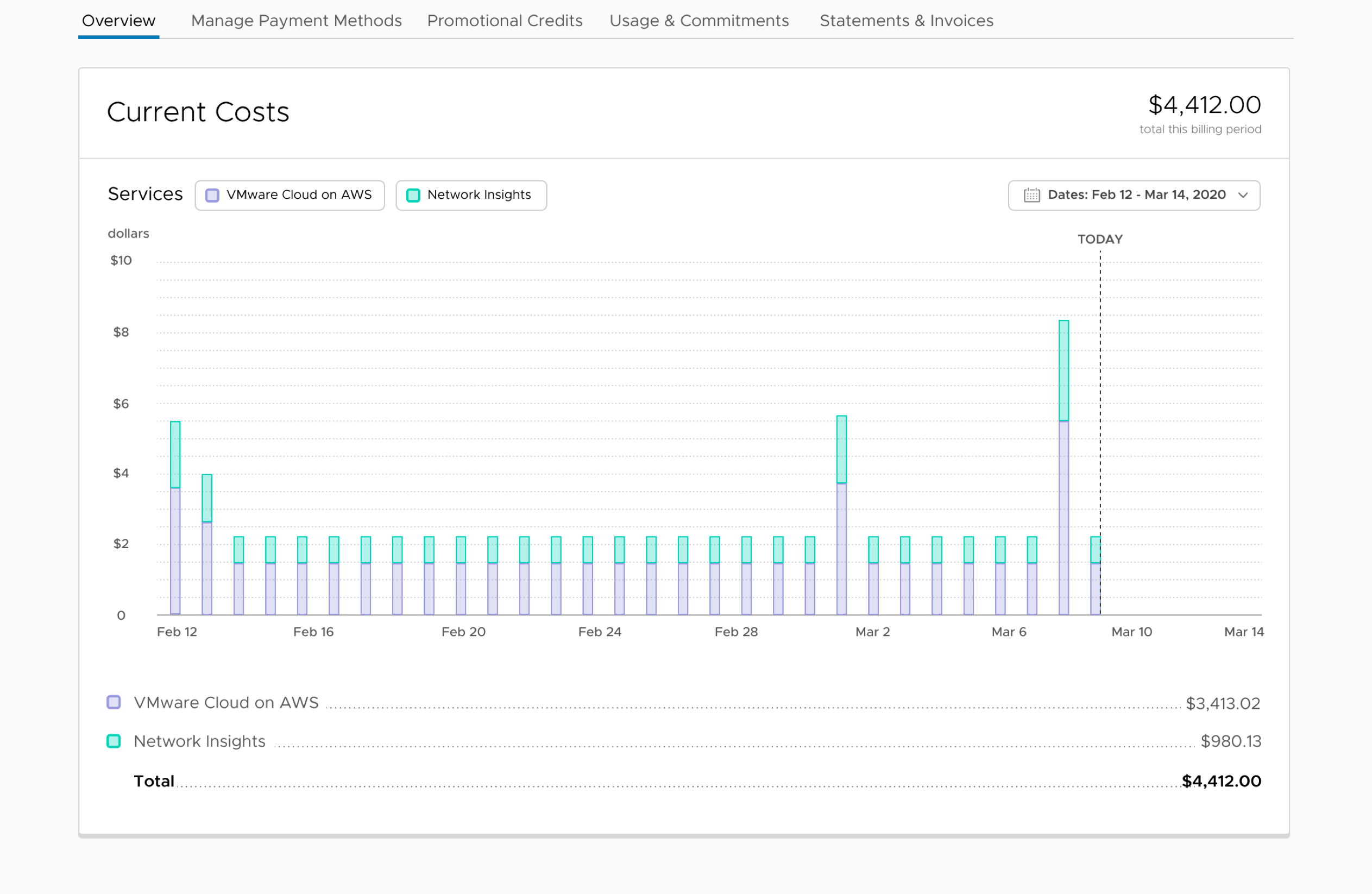Click the Total row label
Screen dimensions: 1372x894
pos(153,781)
